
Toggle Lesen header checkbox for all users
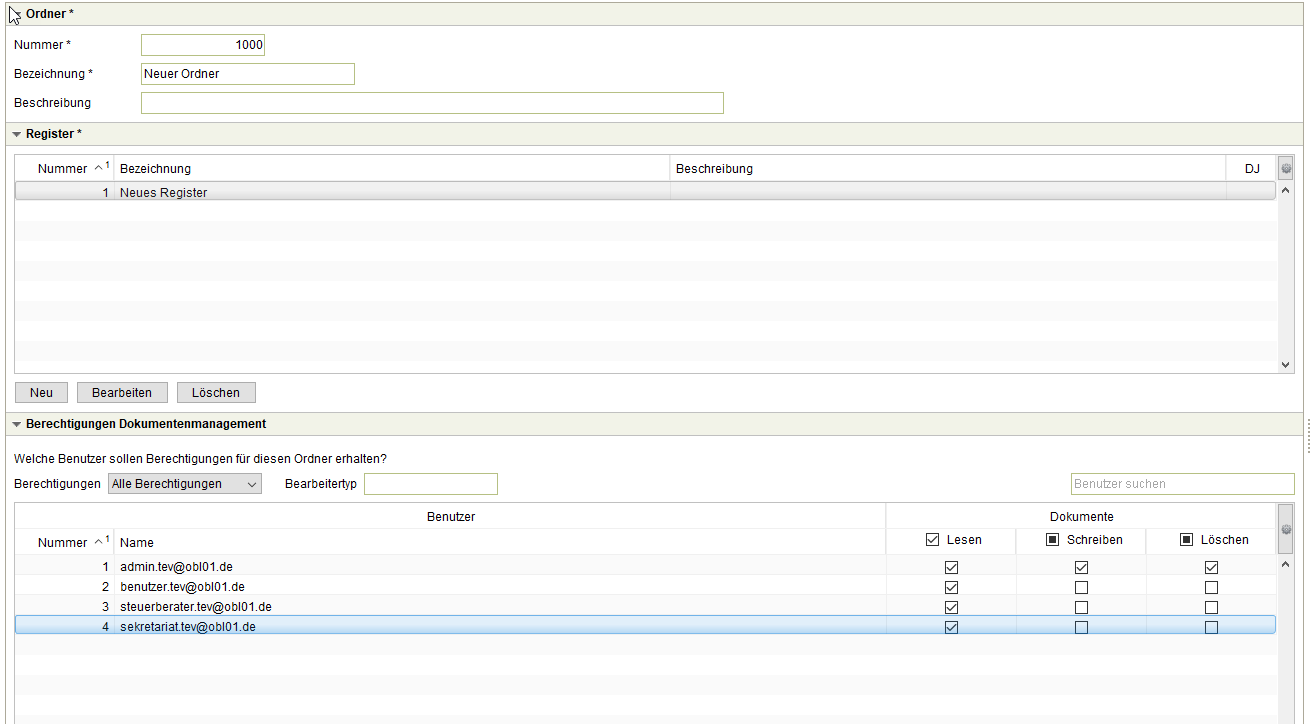click(x=932, y=540)
